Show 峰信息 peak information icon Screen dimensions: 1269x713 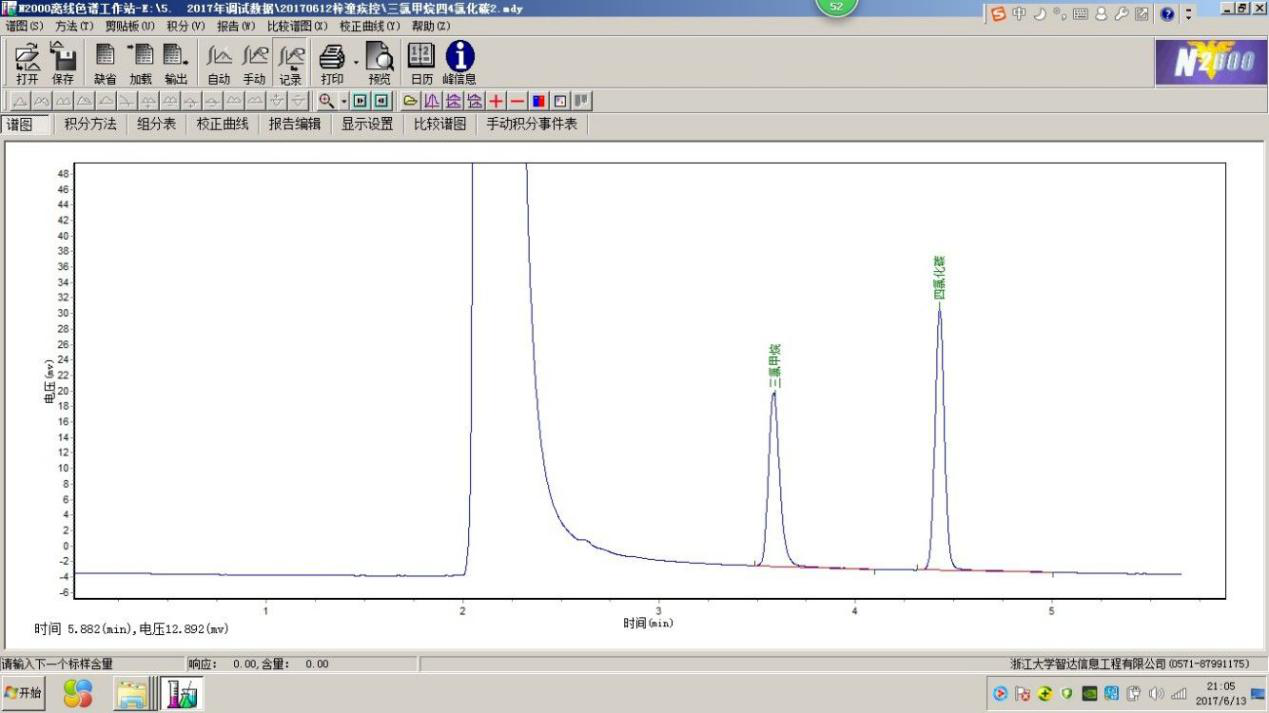(x=459, y=63)
